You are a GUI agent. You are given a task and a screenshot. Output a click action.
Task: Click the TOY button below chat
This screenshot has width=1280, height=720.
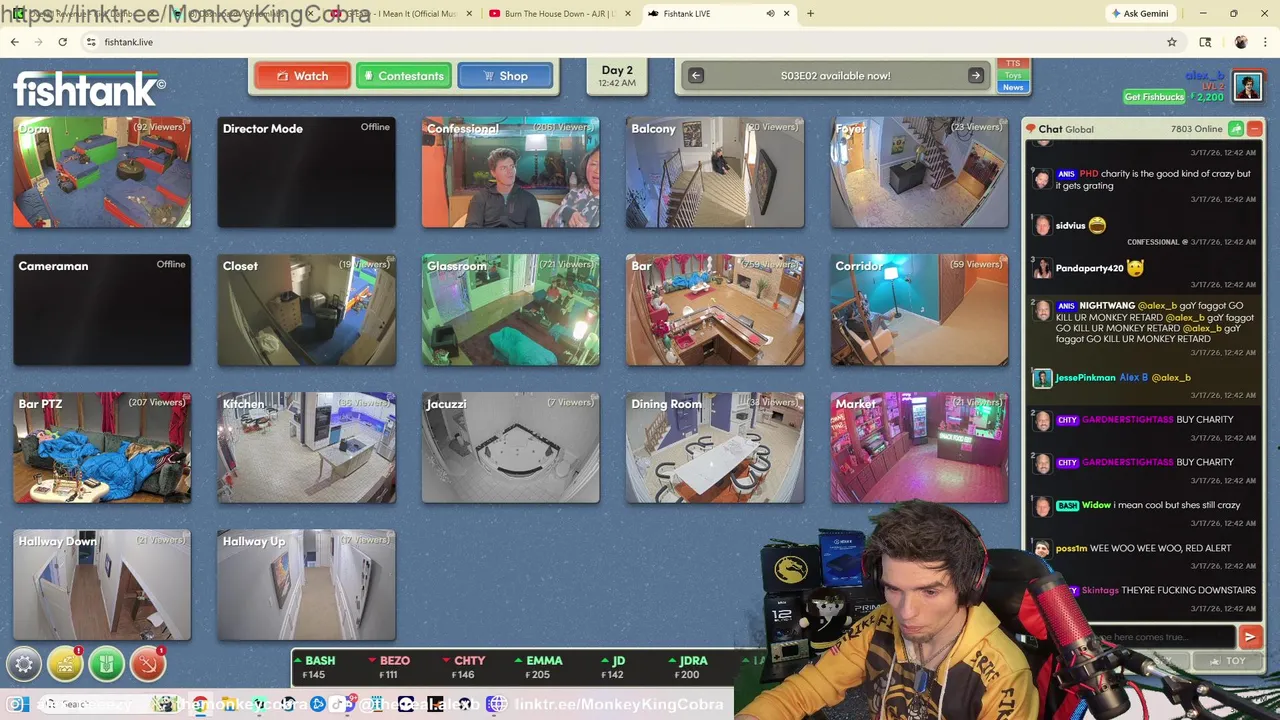coord(1229,661)
